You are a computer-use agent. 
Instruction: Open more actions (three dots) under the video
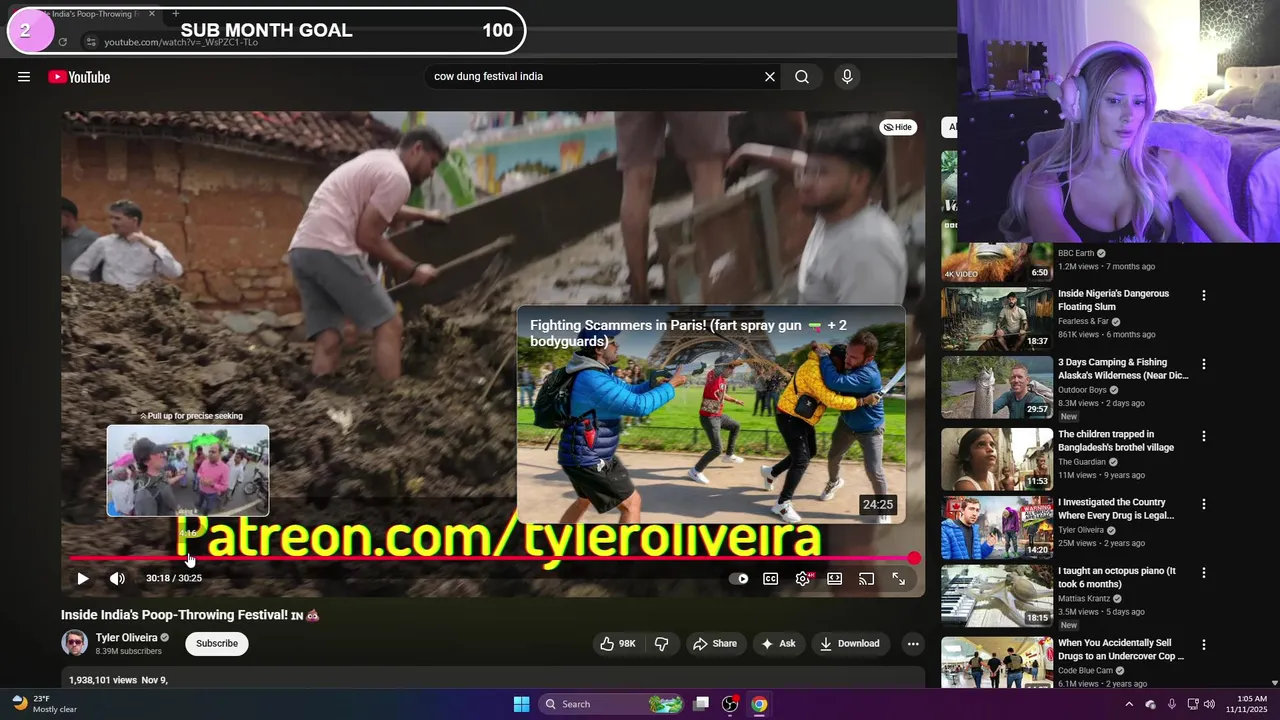(x=913, y=643)
